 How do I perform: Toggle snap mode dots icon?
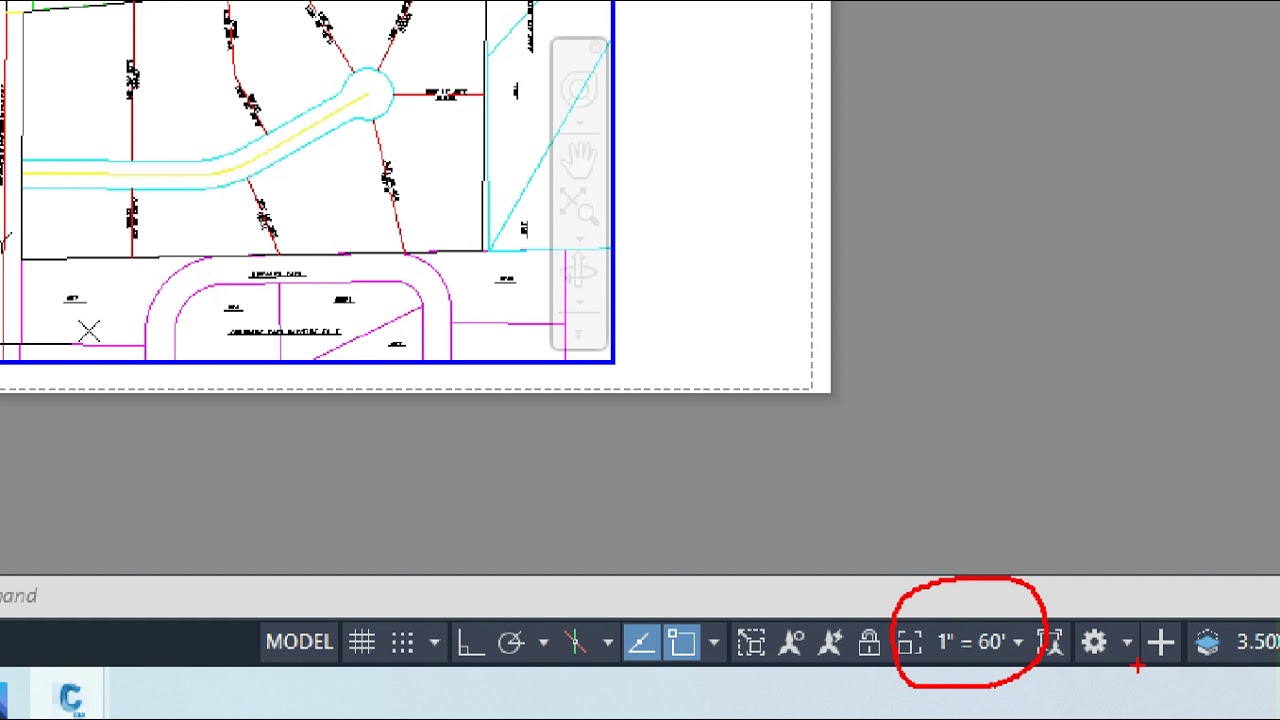coord(403,642)
